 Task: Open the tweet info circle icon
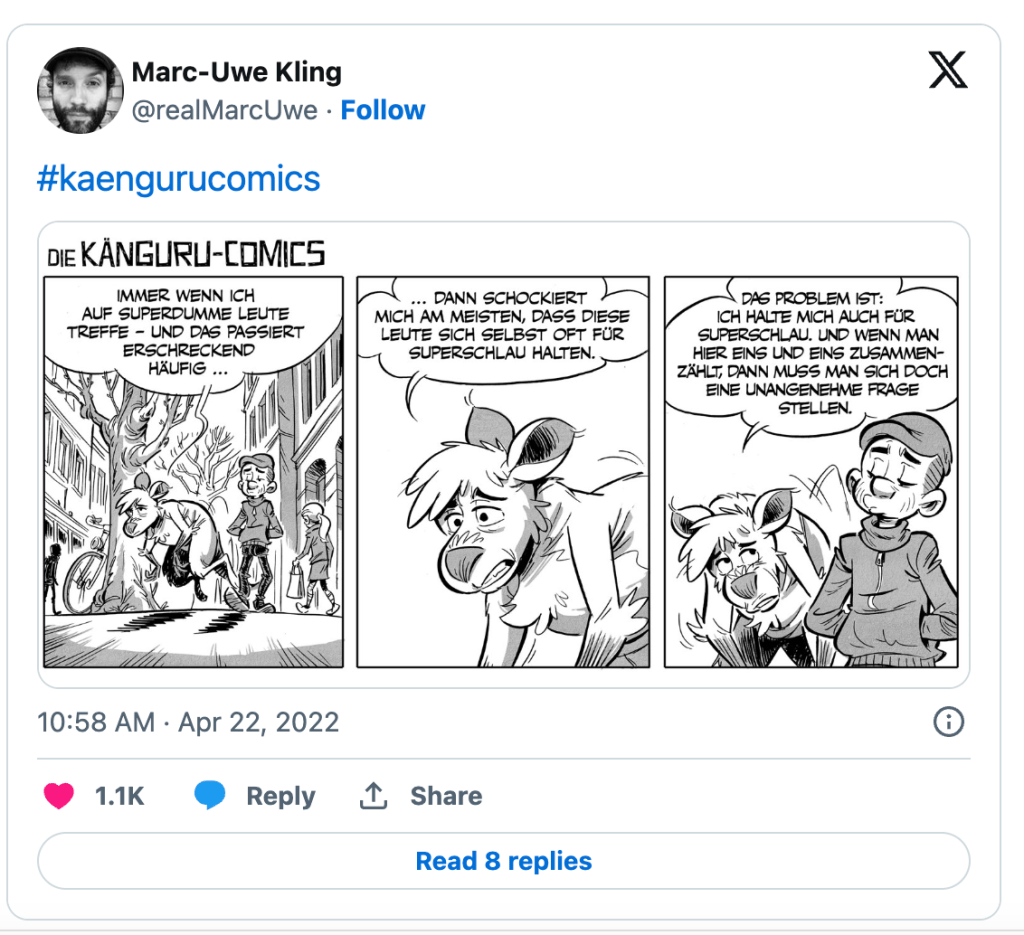coord(947,722)
